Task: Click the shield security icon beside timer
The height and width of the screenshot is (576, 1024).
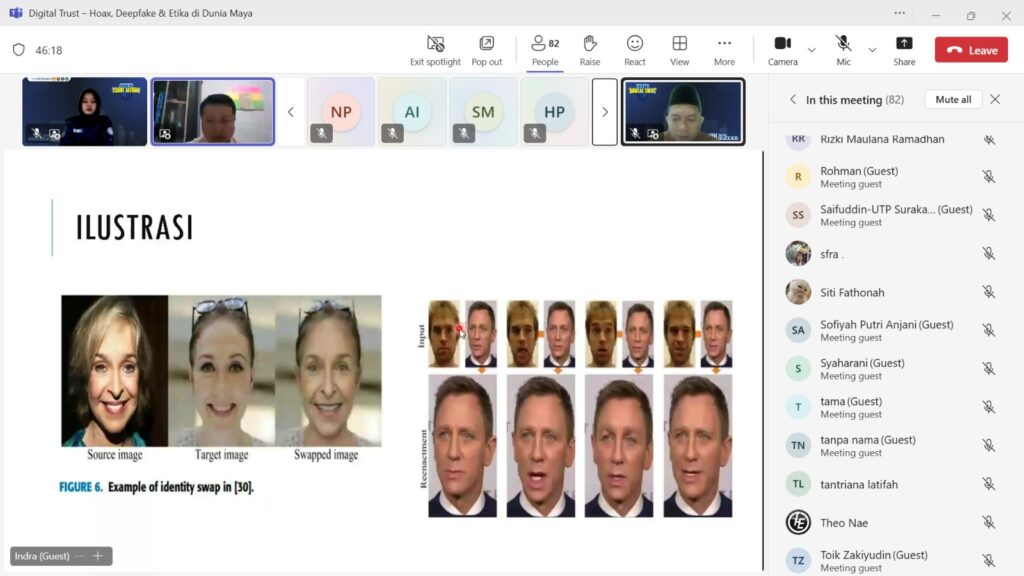Action: pos(18,50)
